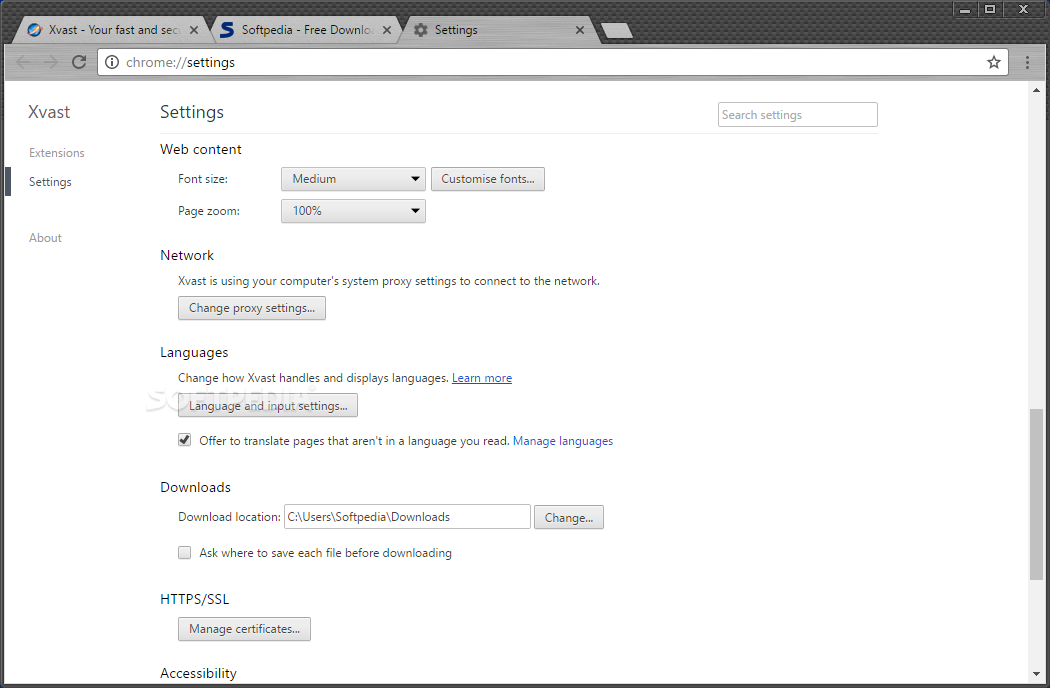Screen dimensions: 1050x688
Task: Open Language and input settings
Action: pos(268,405)
